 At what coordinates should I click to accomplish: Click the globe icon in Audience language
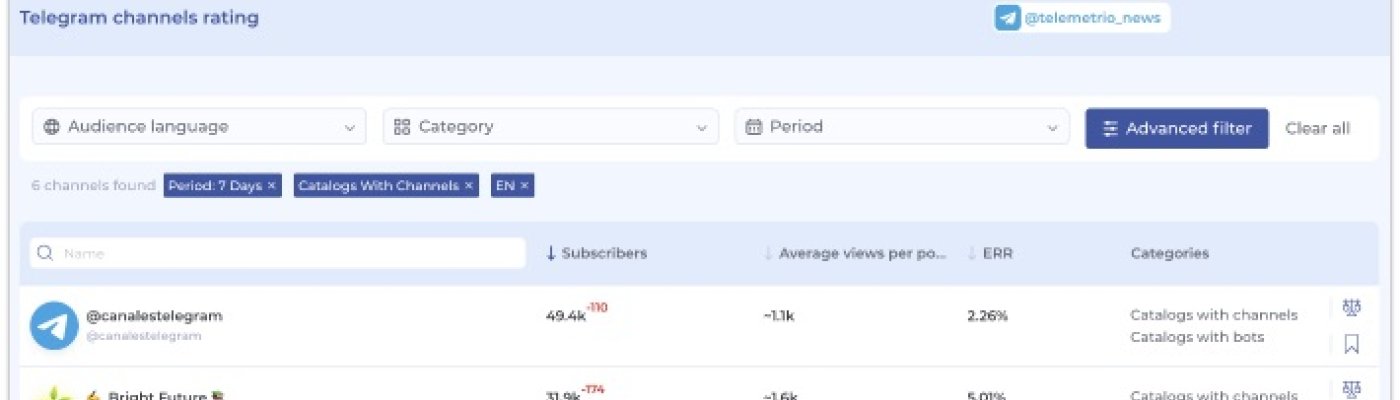(52, 127)
